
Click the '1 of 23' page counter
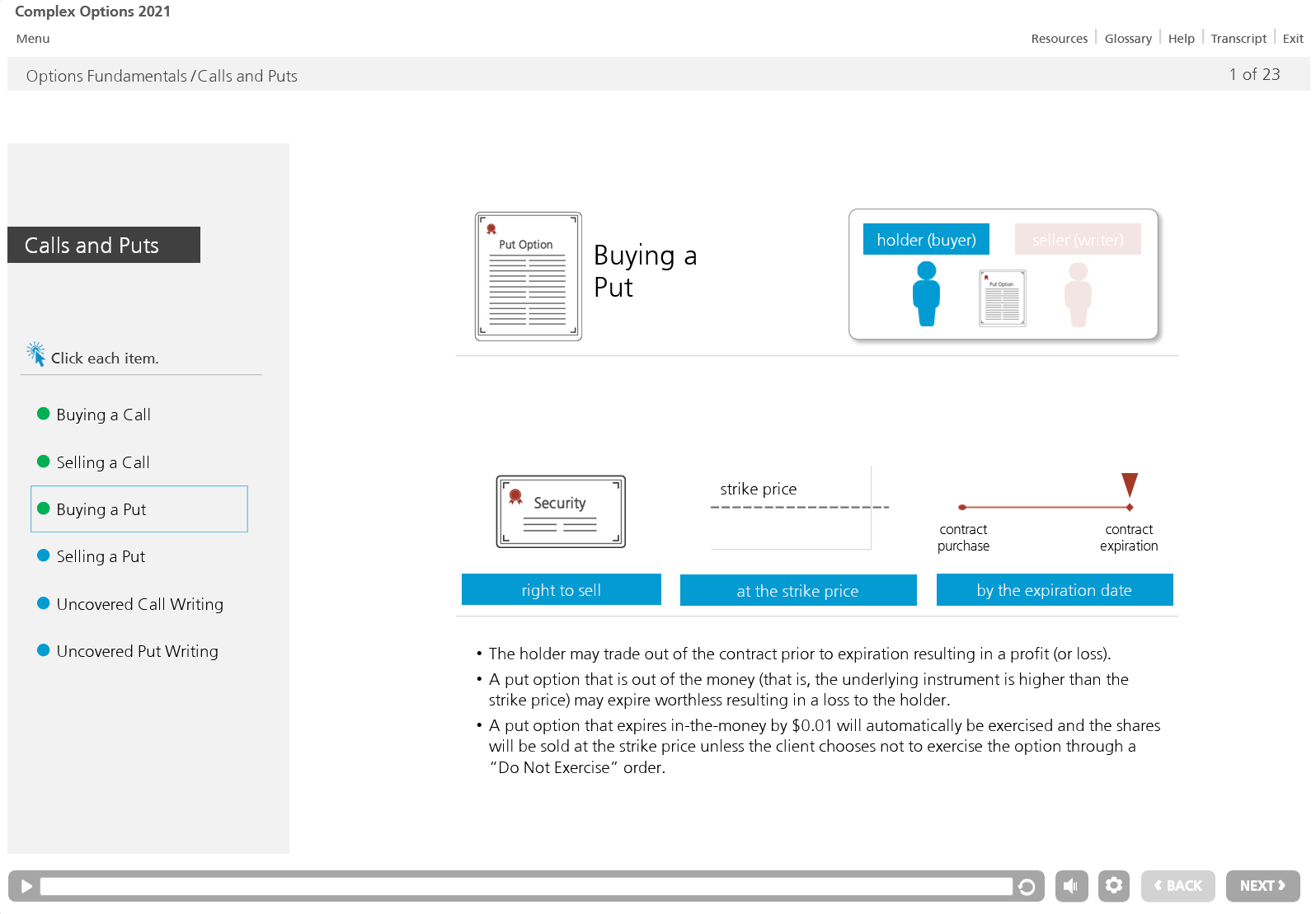tap(1254, 75)
